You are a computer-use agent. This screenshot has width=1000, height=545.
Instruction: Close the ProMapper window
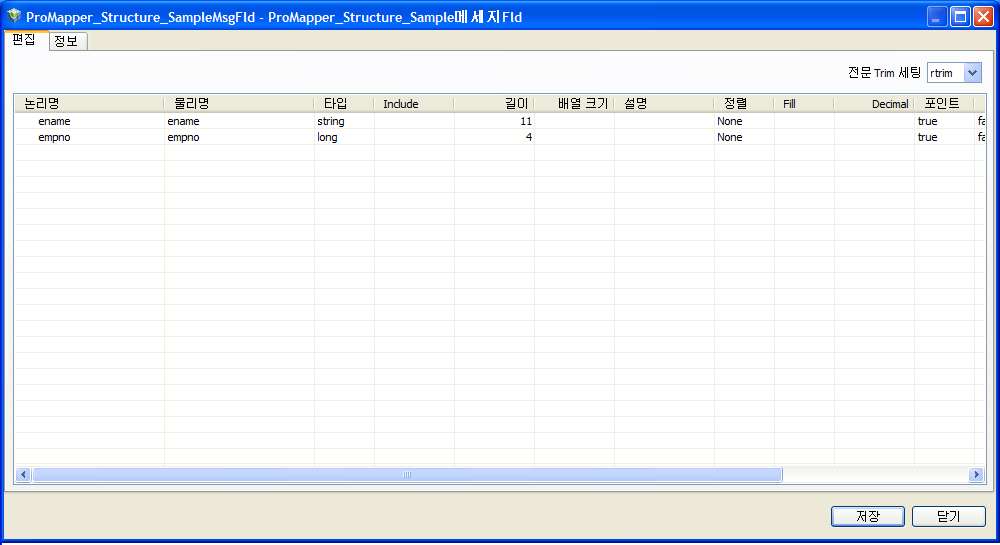983,17
